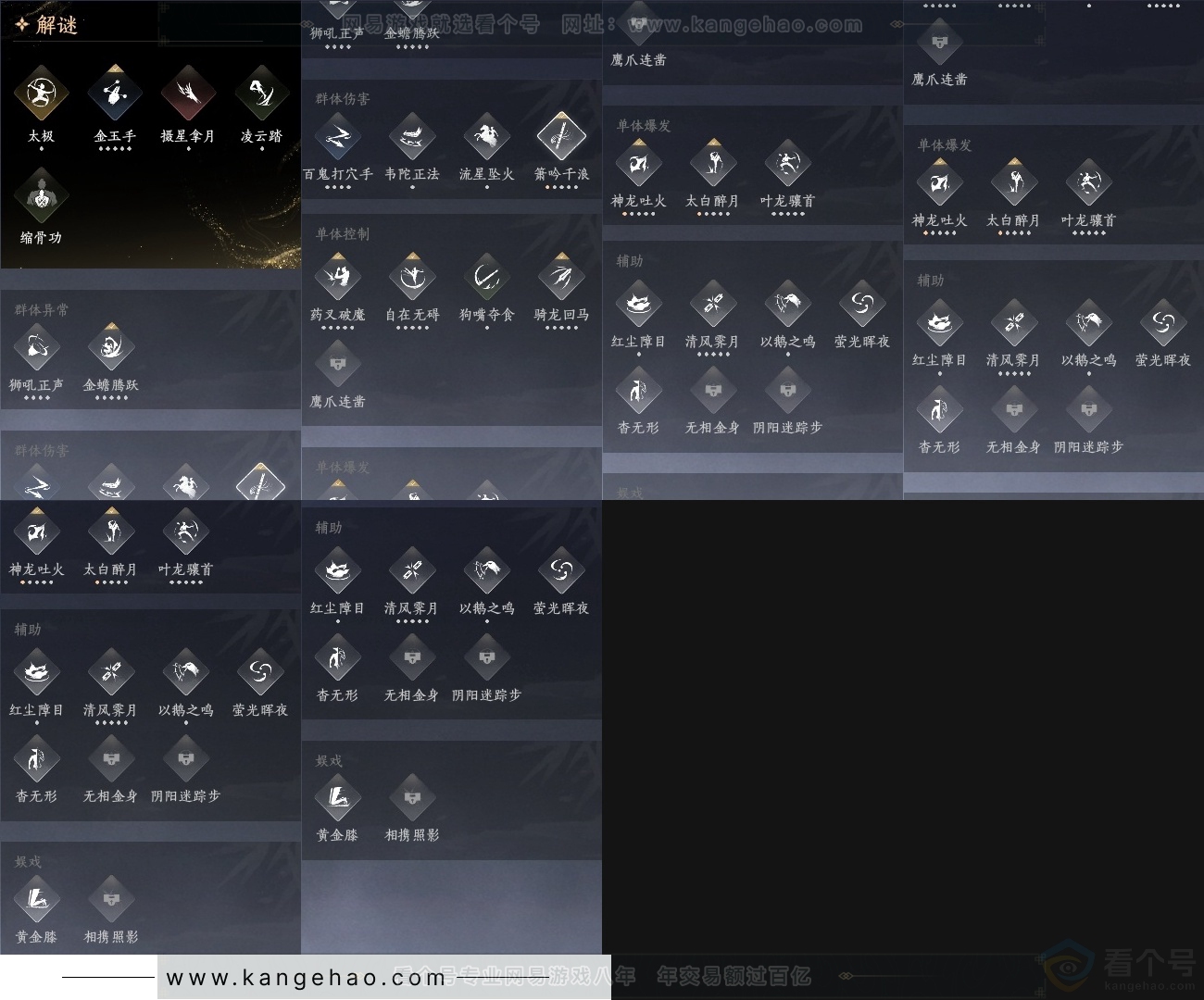
Task: Click 萤光晖夜 in the rightmost panel
Action: (x=1163, y=323)
